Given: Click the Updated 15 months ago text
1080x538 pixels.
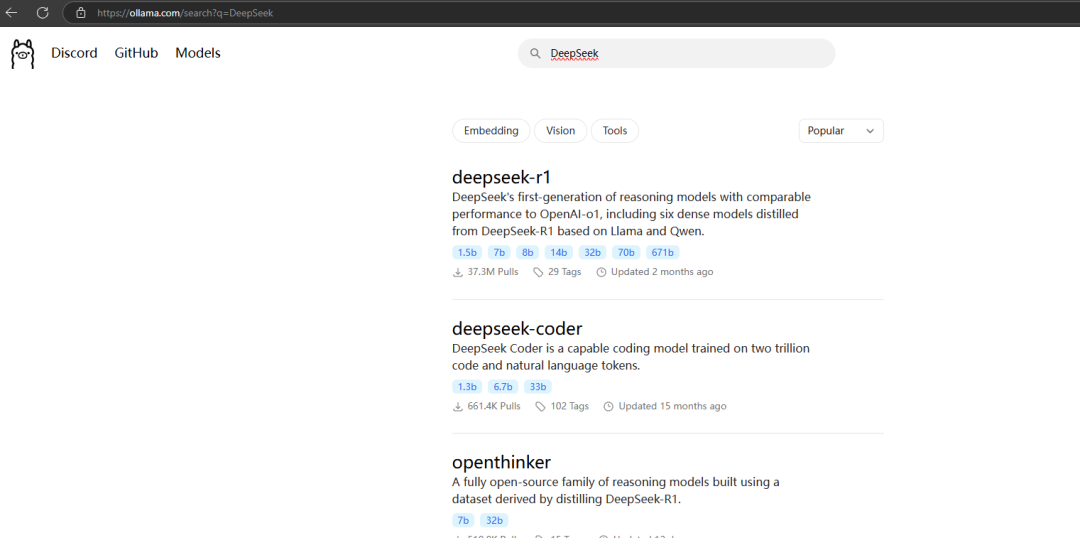Looking at the screenshot, I should coord(672,406).
